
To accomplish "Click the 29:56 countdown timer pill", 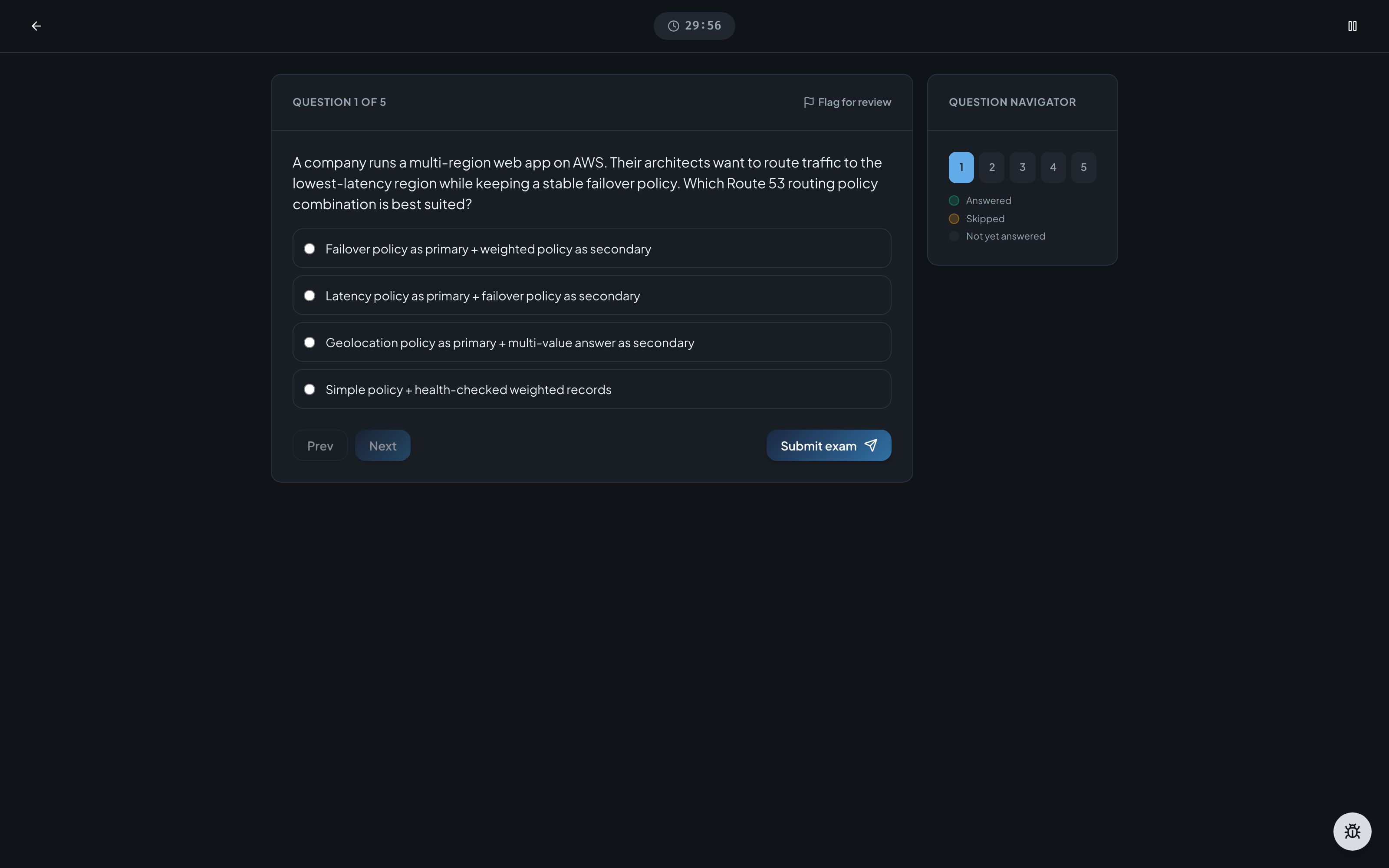I will 694,26.
